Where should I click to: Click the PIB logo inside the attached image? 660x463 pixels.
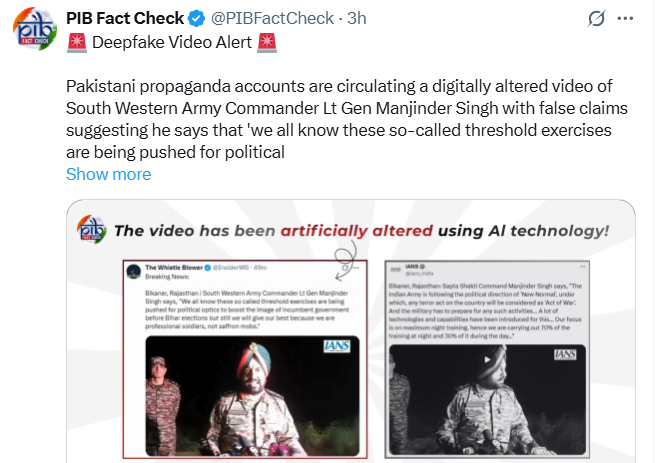[x=92, y=231]
